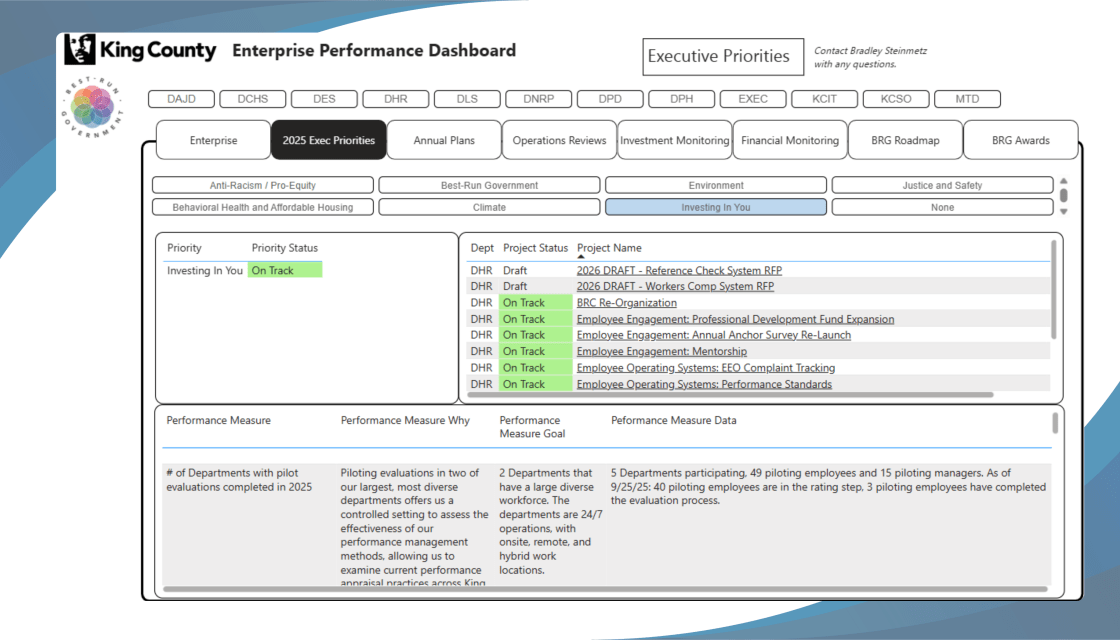This screenshot has width=1120, height=640.
Task: Select the DHR department button
Action: (x=395, y=99)
